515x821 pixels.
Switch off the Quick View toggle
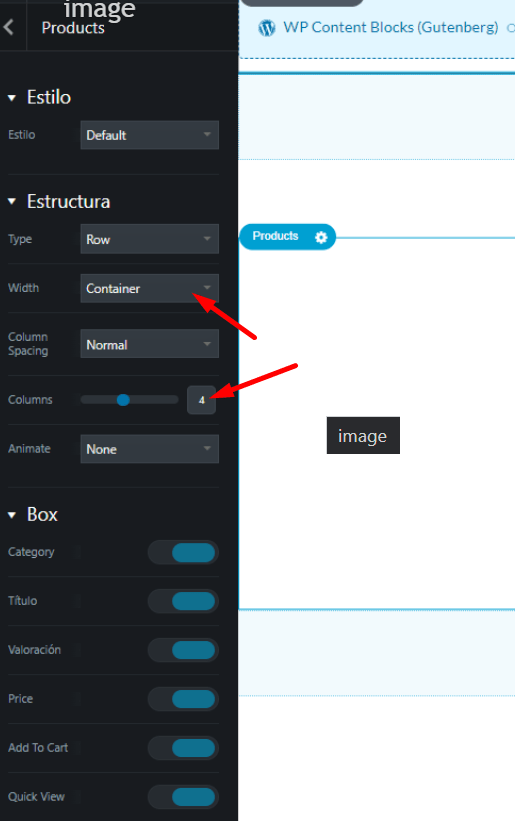click(183, 797)
